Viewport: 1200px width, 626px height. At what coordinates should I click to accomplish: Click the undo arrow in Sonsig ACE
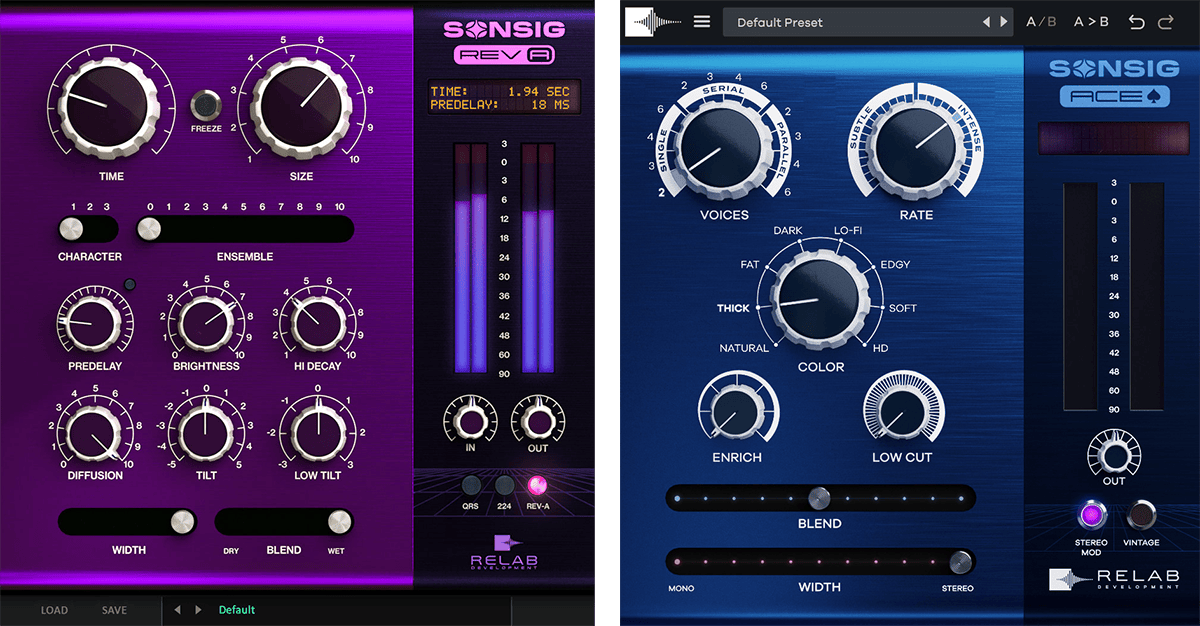(x=1138, y=21)
